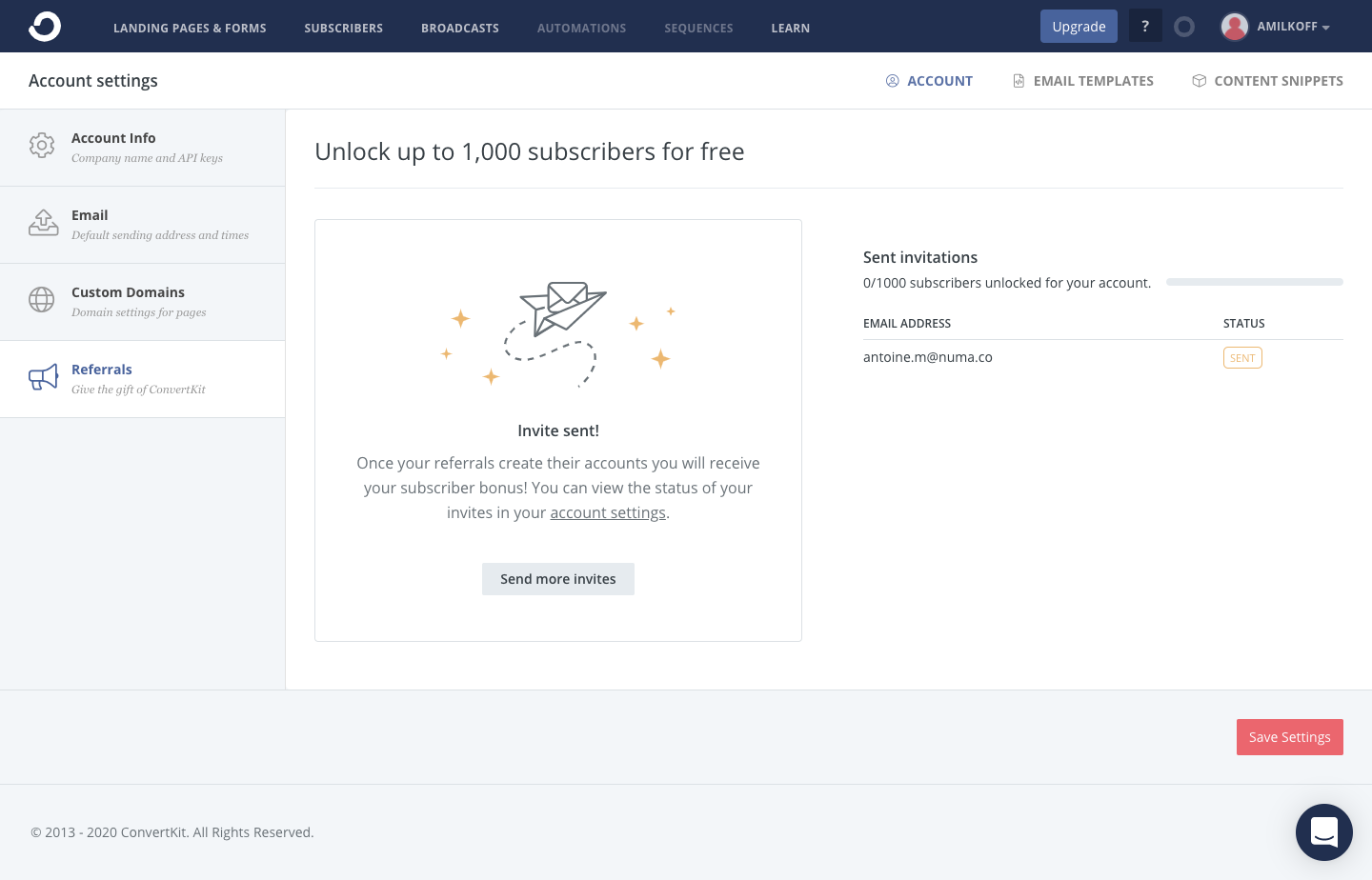Click the Referrals megaphone icon

pos(43,377)
